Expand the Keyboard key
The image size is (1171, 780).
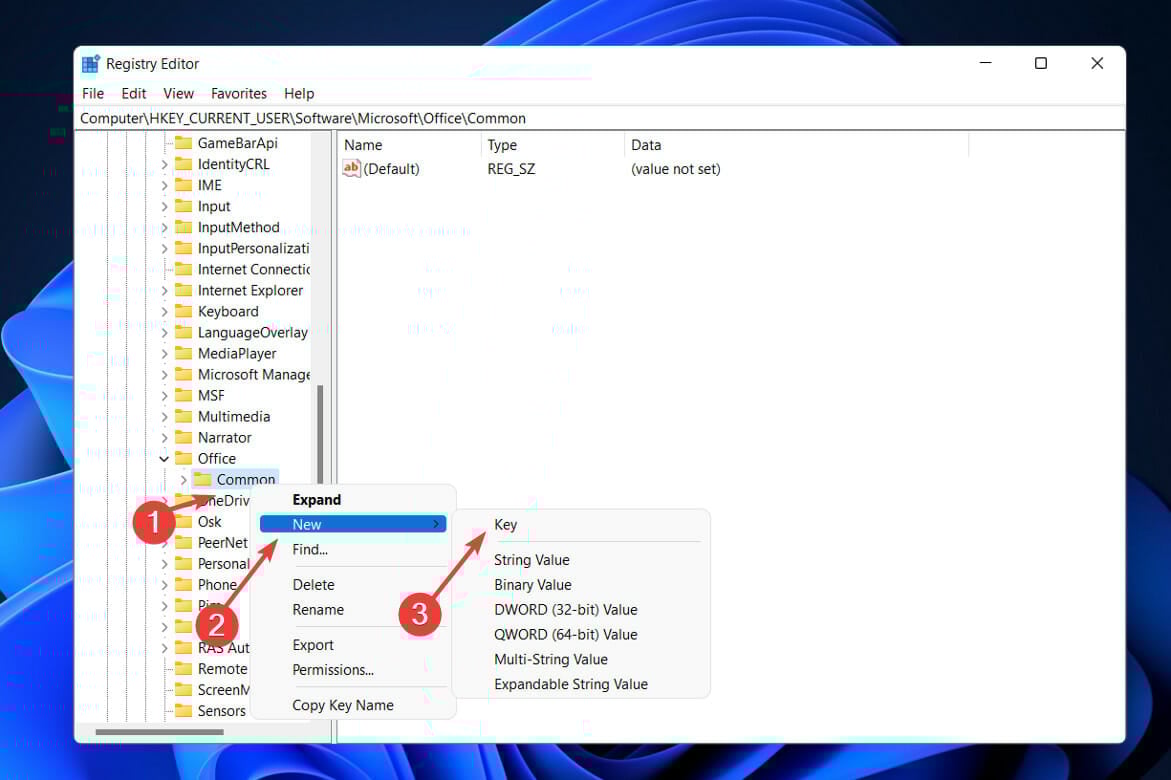[164, 311]
